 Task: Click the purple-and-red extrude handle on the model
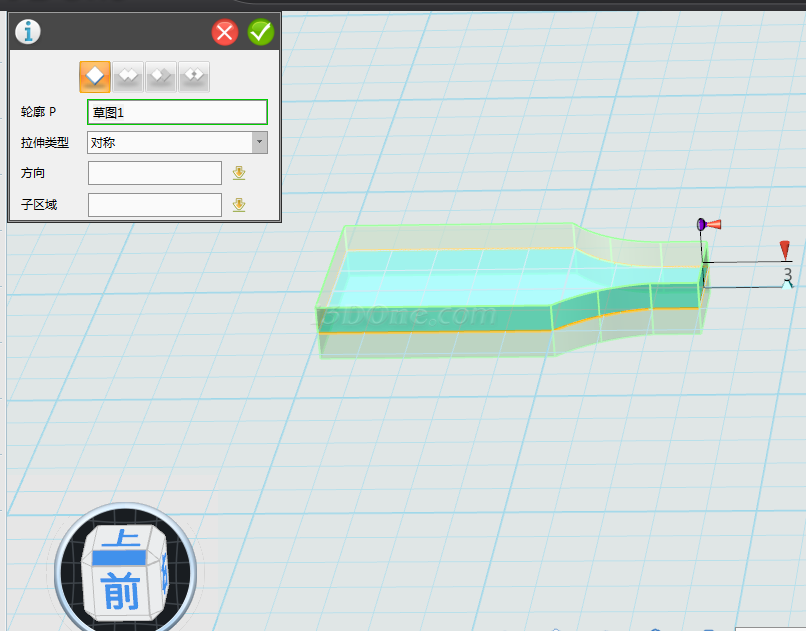pyautogui.click(x=708, y=225)
